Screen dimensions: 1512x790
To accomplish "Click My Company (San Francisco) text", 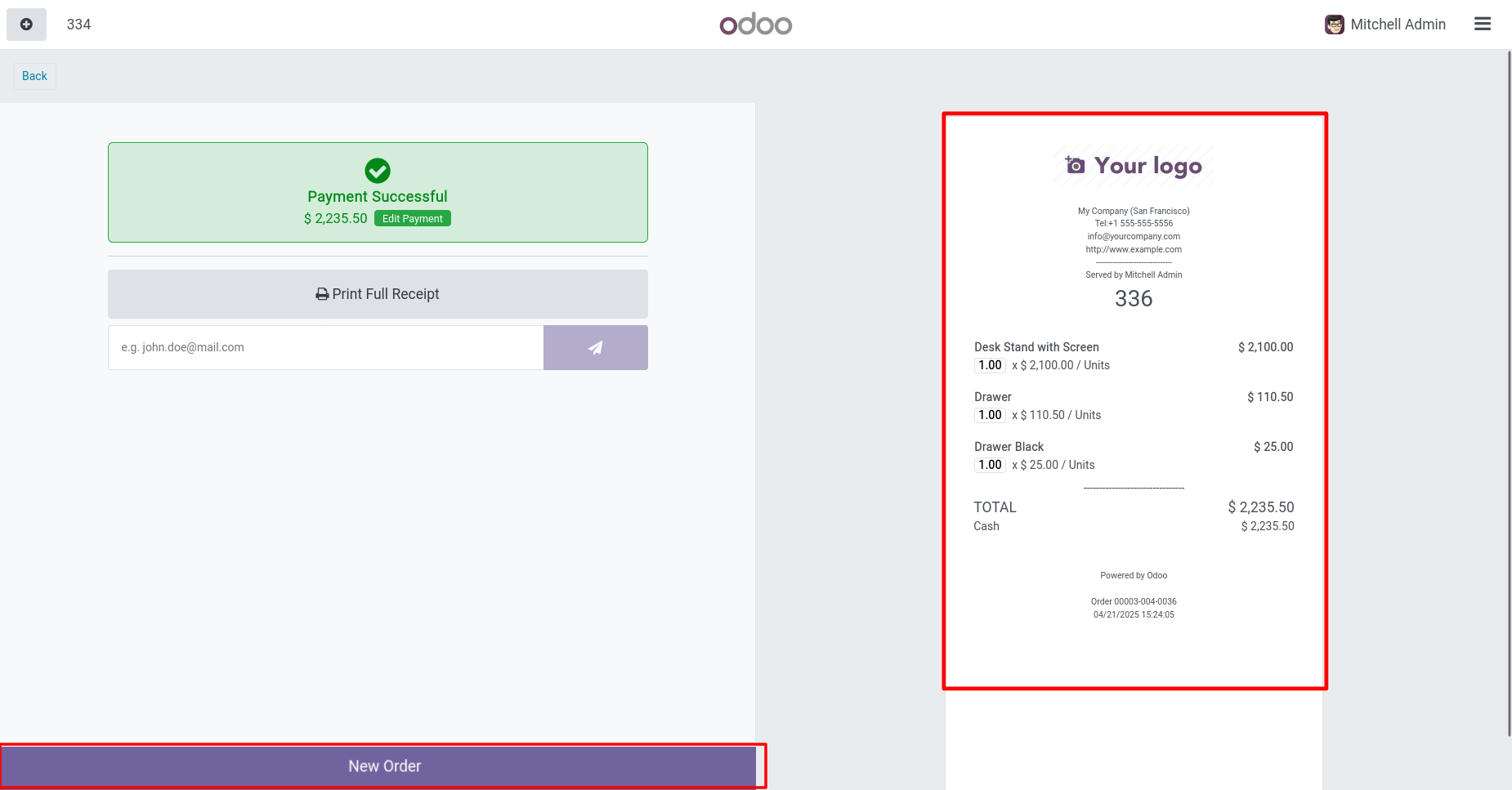I will tap(1134, 211).
